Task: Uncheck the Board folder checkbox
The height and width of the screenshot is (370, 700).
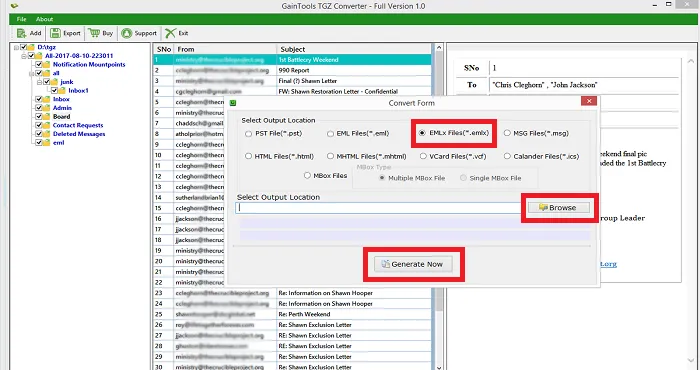Action: [x=39, y=116]
